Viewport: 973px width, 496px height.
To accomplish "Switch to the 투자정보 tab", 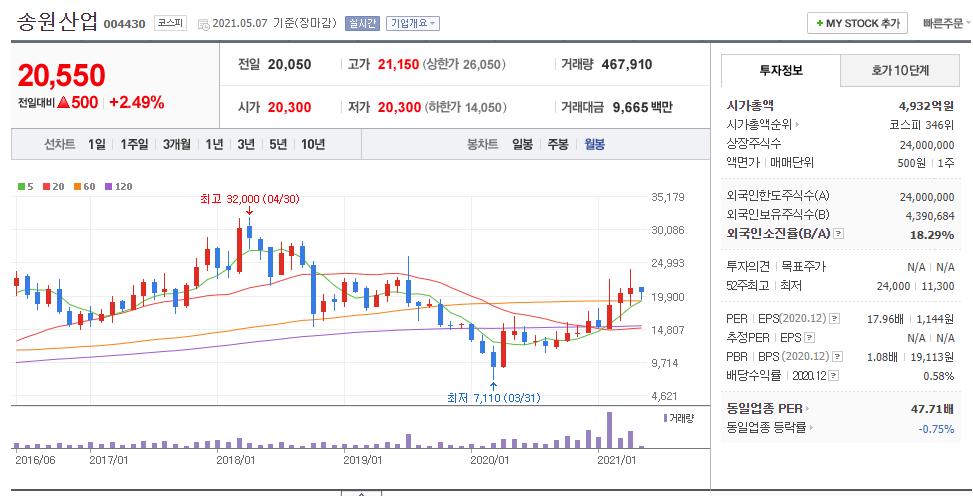I will point(781,71).
